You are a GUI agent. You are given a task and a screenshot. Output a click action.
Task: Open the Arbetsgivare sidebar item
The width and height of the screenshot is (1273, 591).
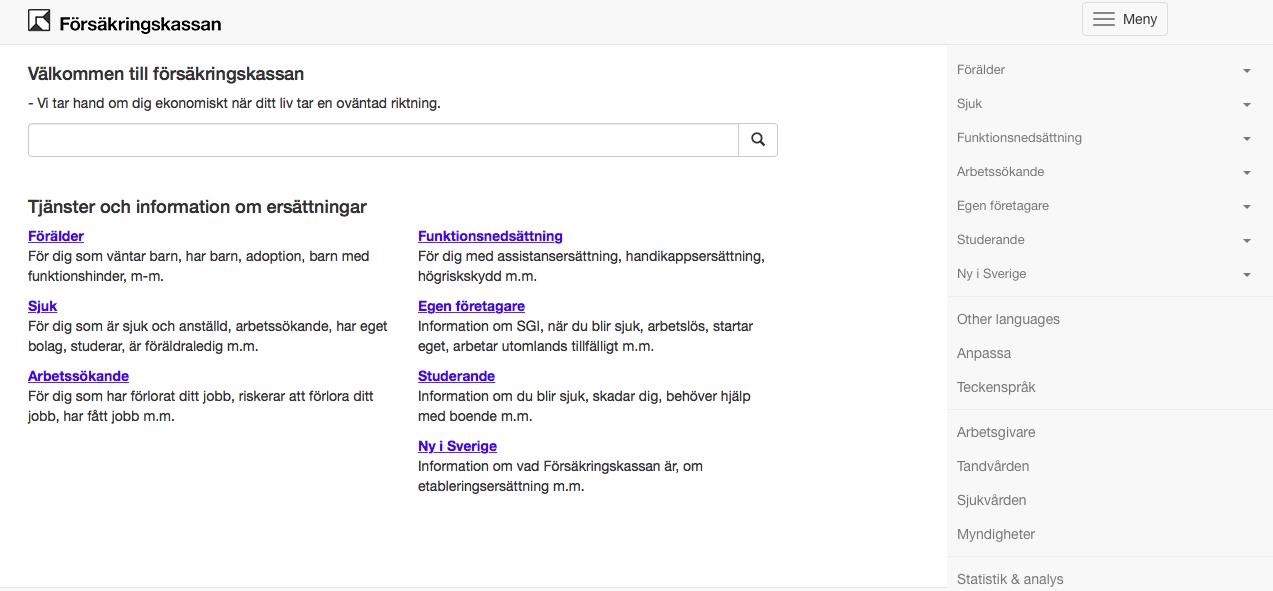coord(996,432)
